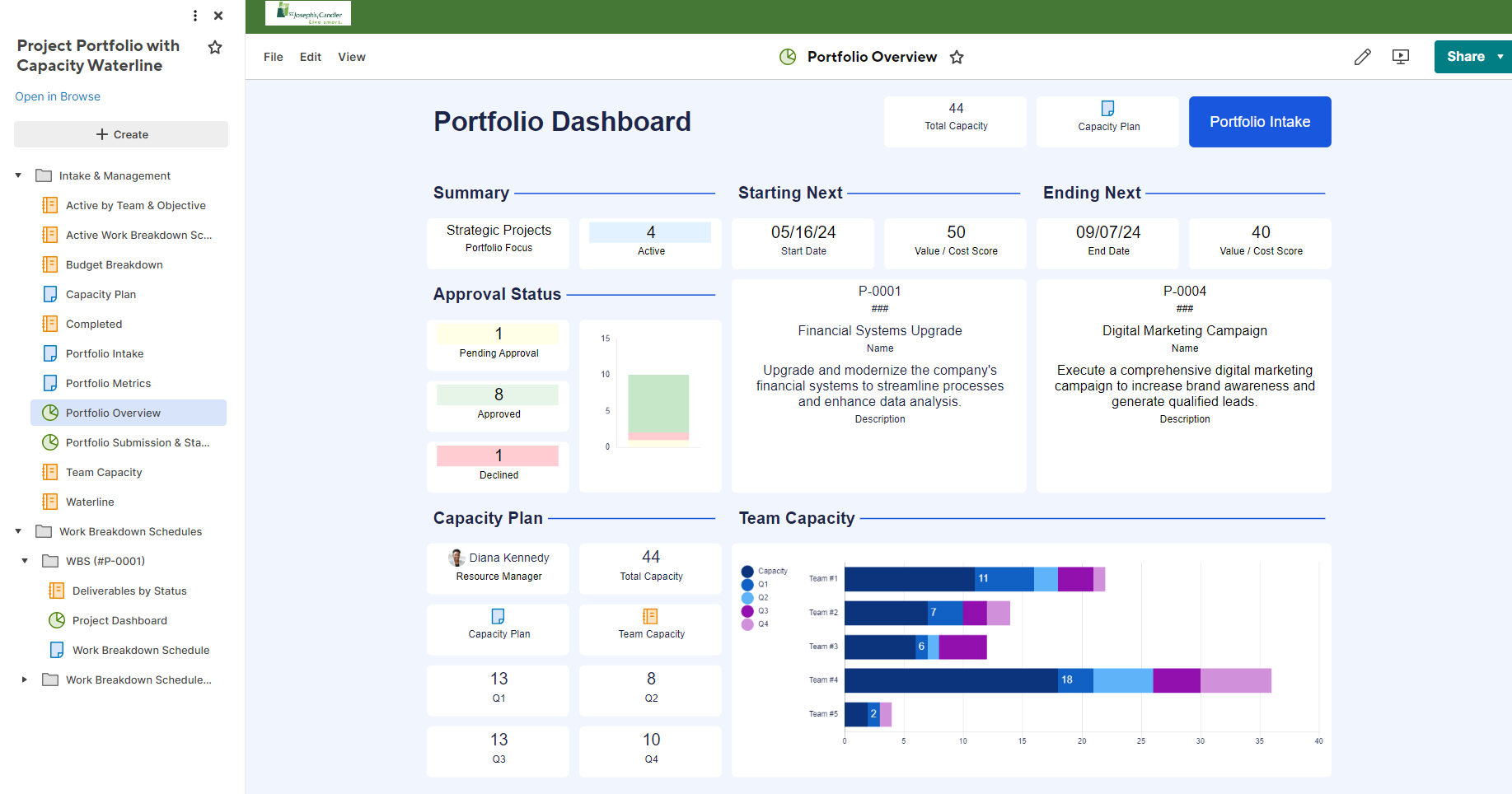Click the three-dot menu in the sidebar header

(195, 16)
